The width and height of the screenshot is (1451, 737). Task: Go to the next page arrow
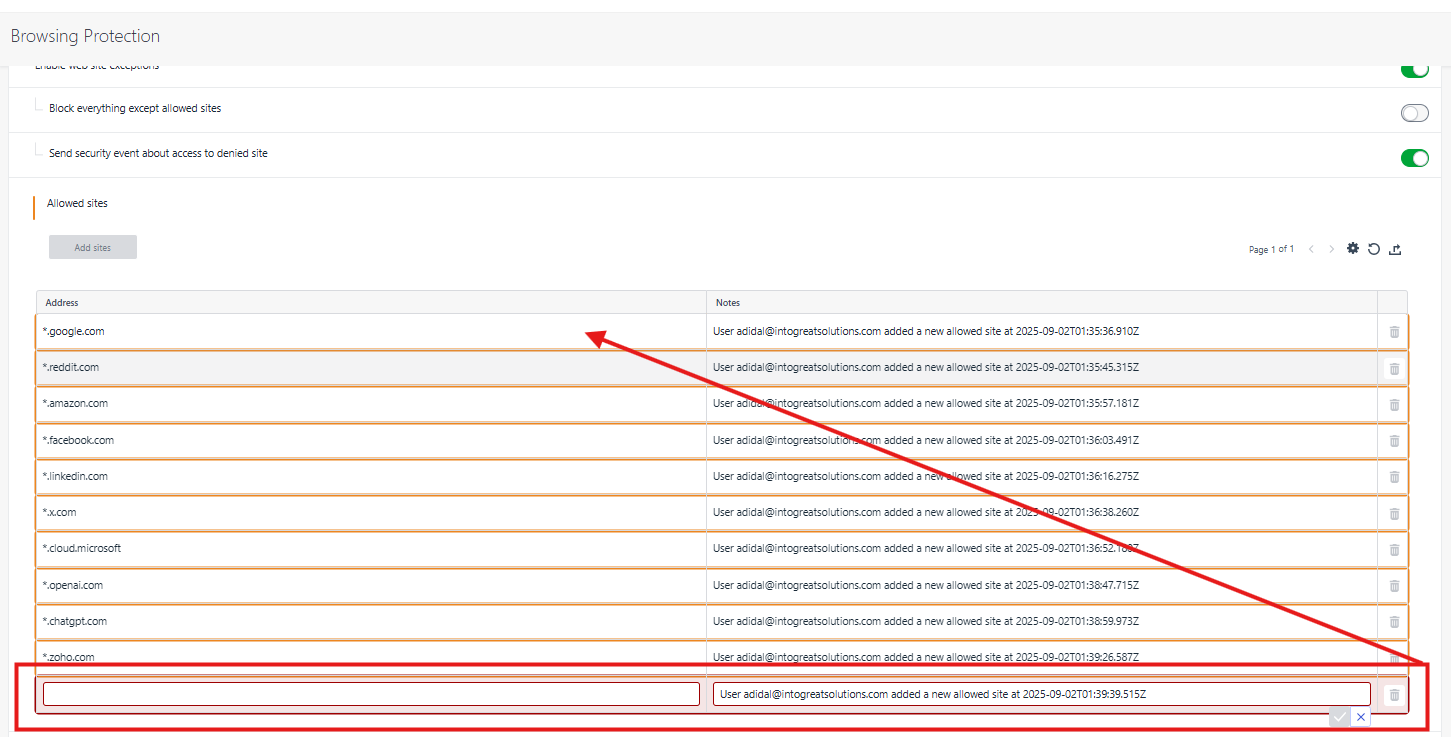(1331, 249)
